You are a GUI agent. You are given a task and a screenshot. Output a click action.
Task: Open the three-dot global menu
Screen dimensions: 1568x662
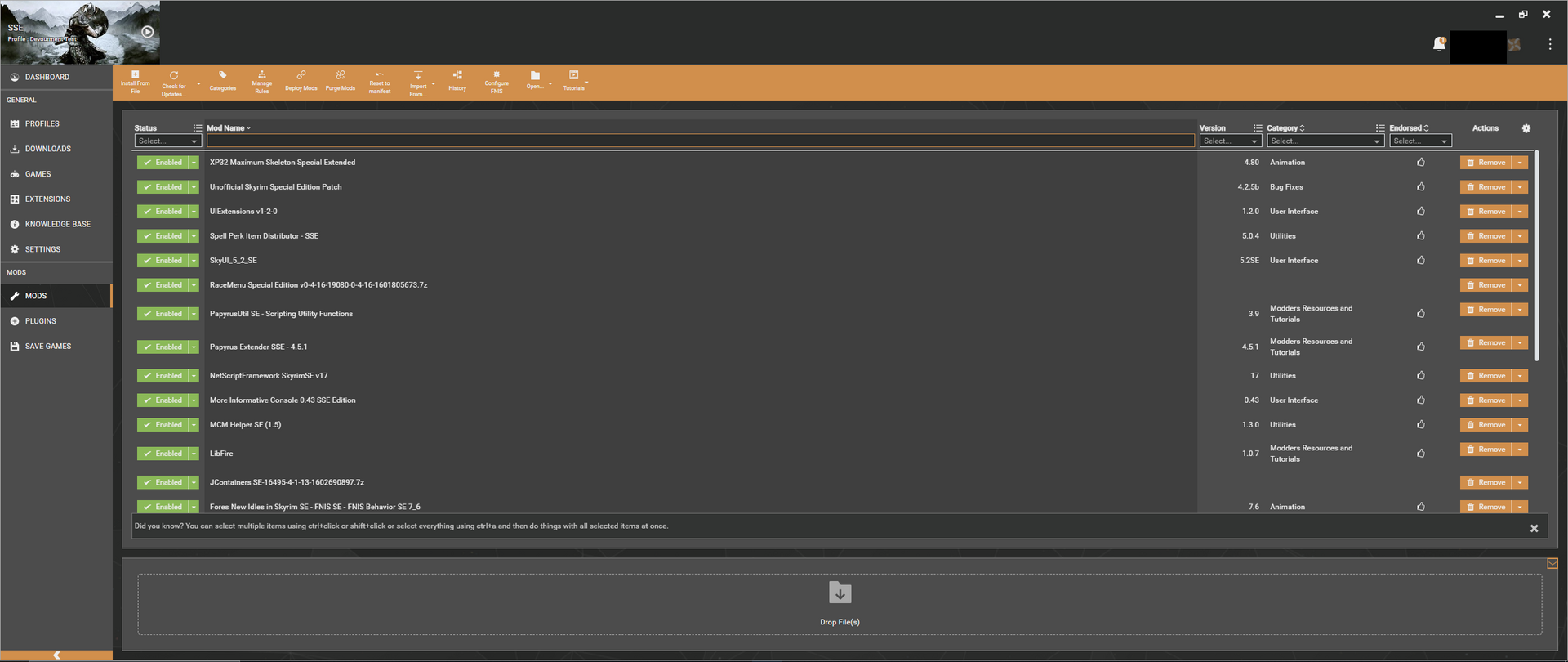(x=1550, y=45)
